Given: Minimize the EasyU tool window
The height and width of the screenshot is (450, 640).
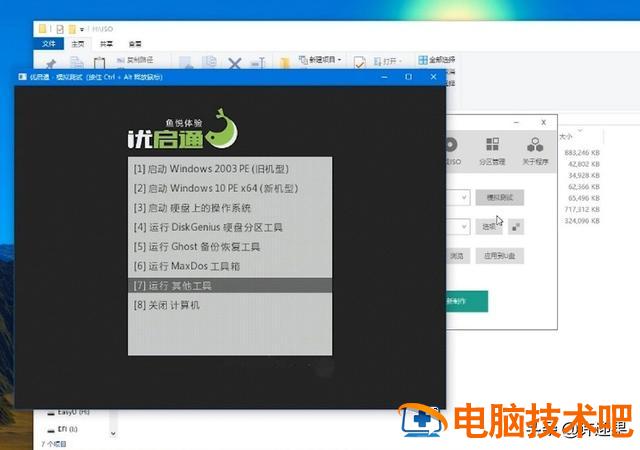Looking at the screenshot, I should pyautogui.click(x=516, y=123).
